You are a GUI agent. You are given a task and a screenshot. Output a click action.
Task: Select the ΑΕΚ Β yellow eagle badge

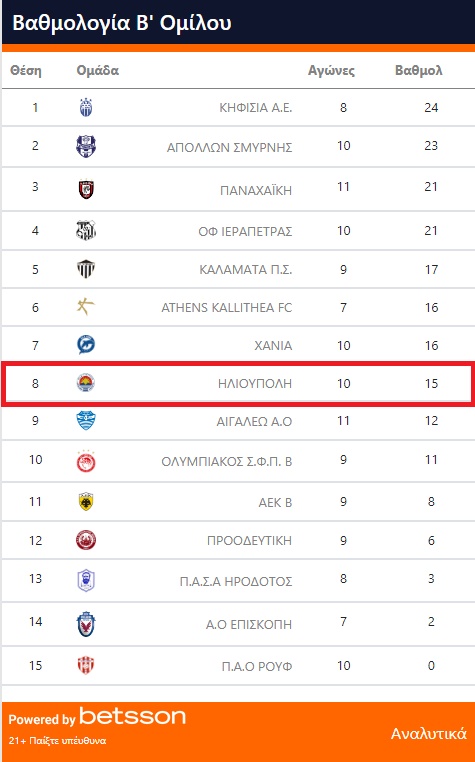[86, 502]
